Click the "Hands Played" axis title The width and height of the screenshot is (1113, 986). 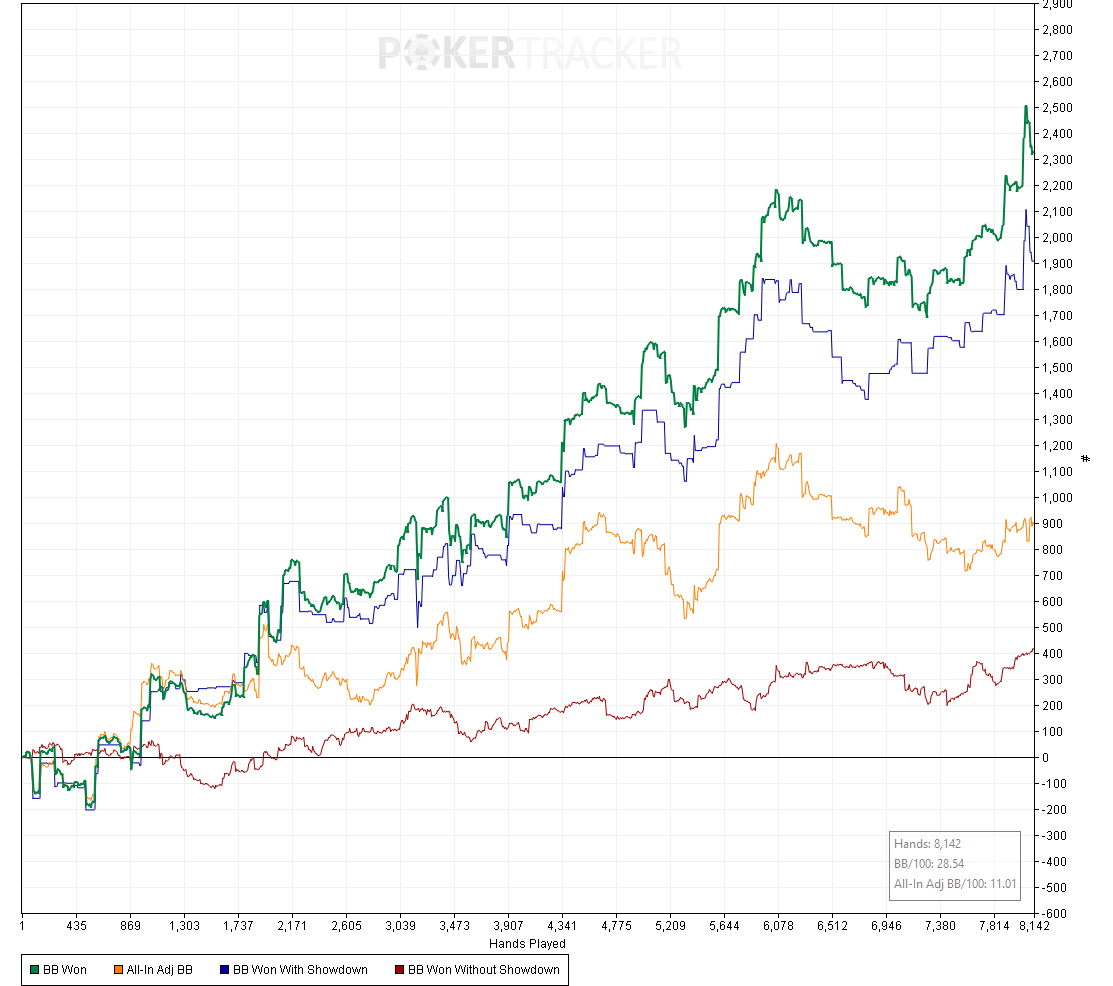tap(527, 943)
